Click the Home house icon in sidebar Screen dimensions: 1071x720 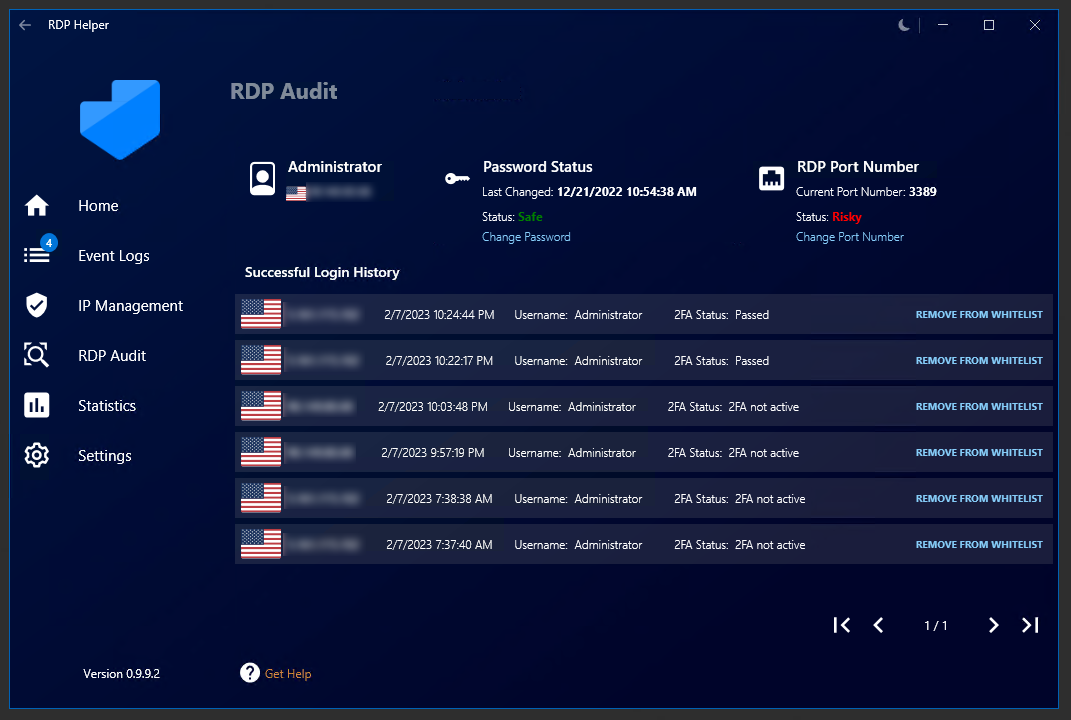click(37, 206)
